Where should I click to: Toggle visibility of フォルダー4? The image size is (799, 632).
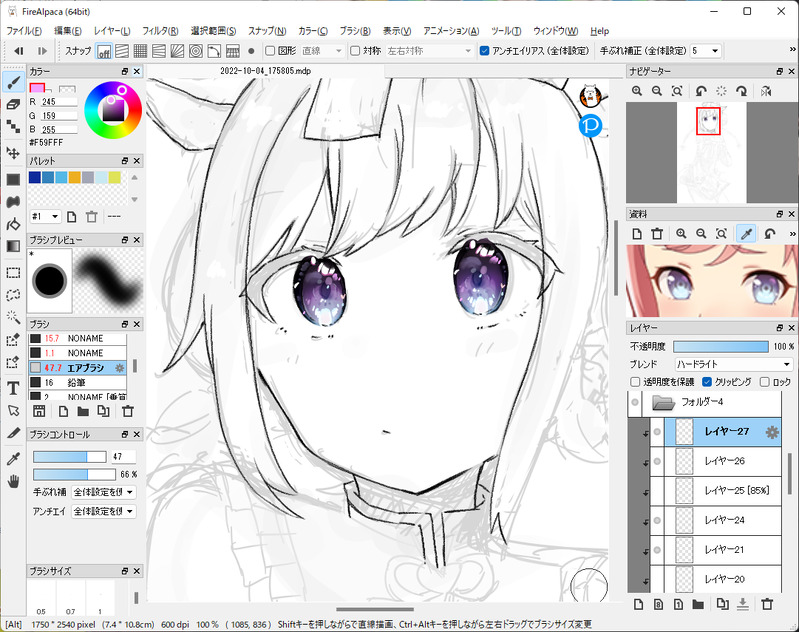(x=635, y=402)
